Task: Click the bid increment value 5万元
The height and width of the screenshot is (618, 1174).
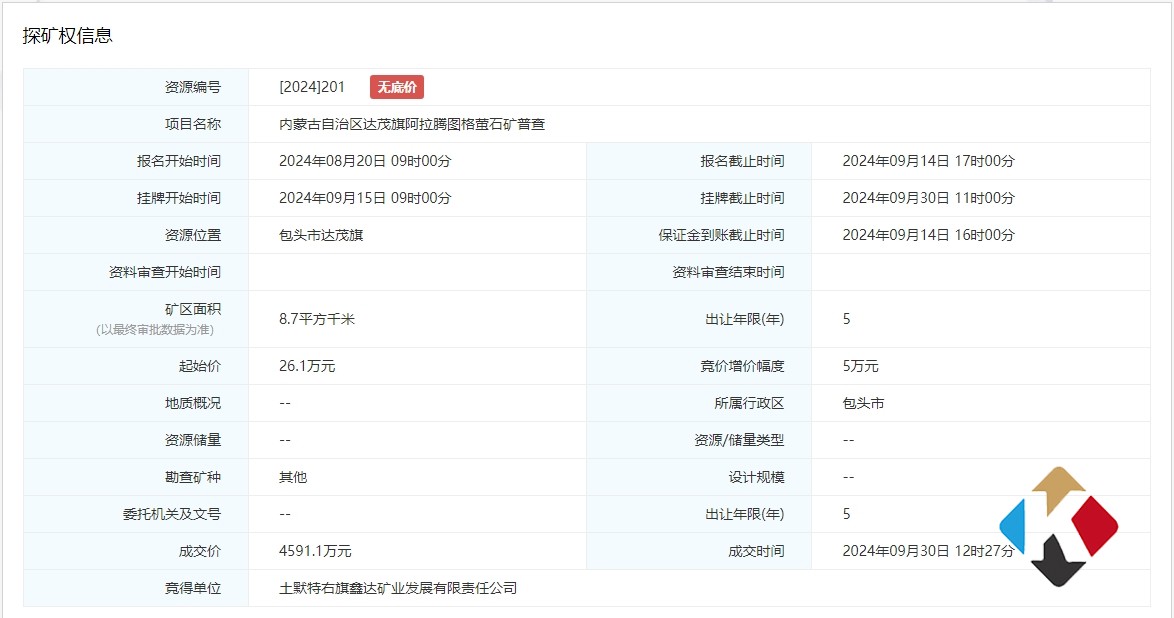Action: coord(860,366)
